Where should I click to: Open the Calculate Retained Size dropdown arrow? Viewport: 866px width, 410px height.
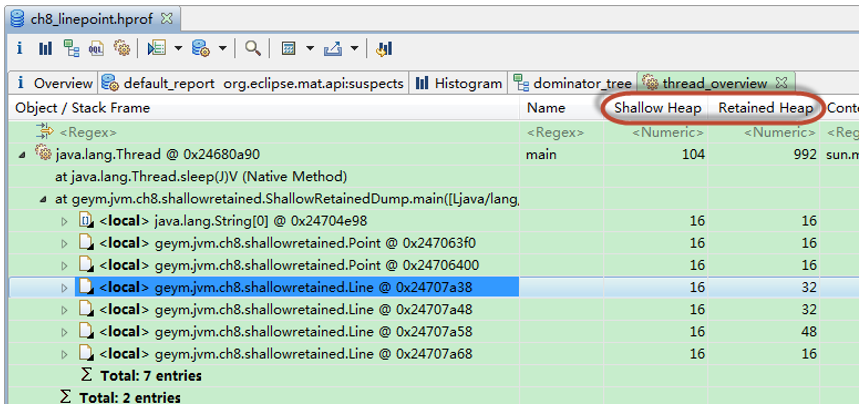point(310,48)
